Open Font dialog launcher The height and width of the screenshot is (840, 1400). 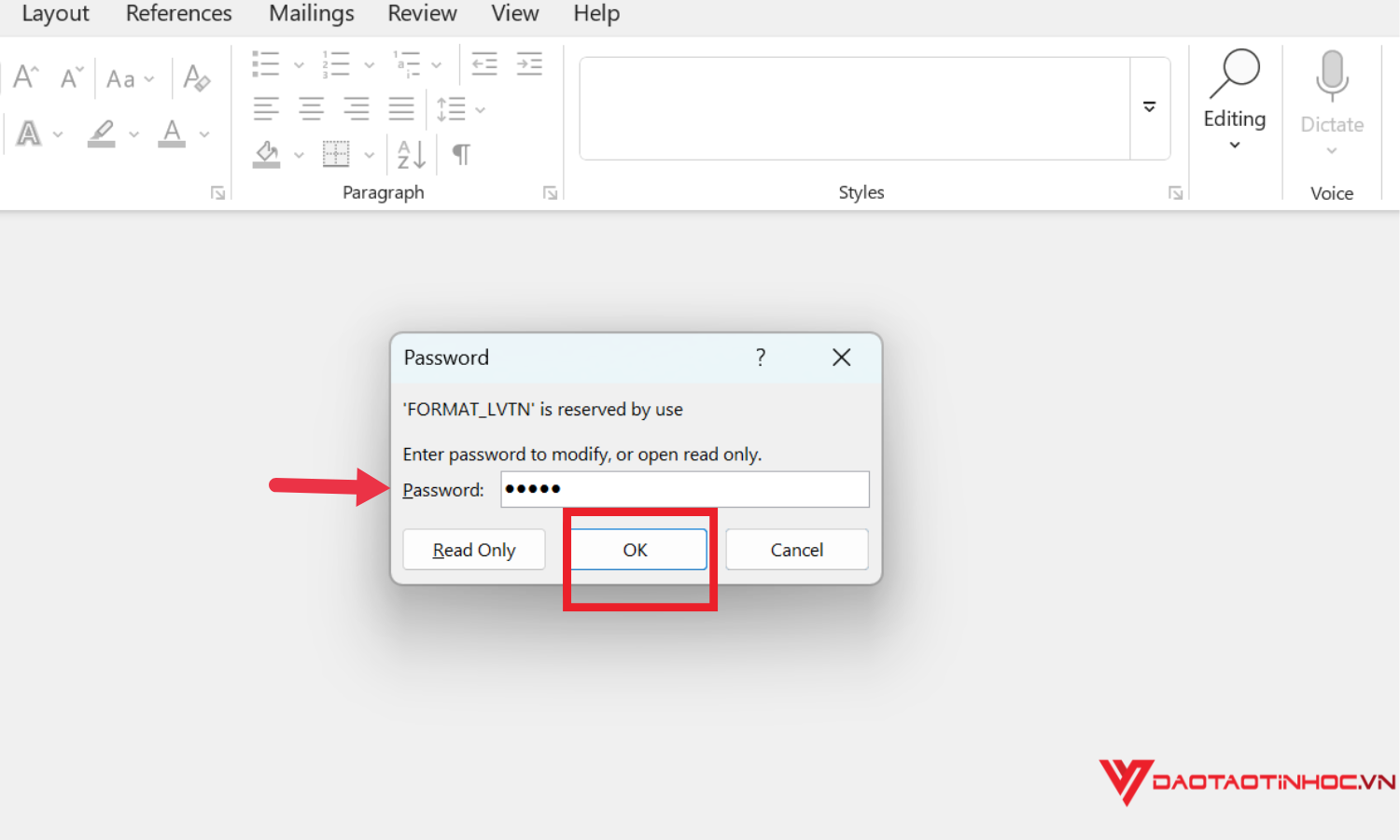click(x=217, y=193)
